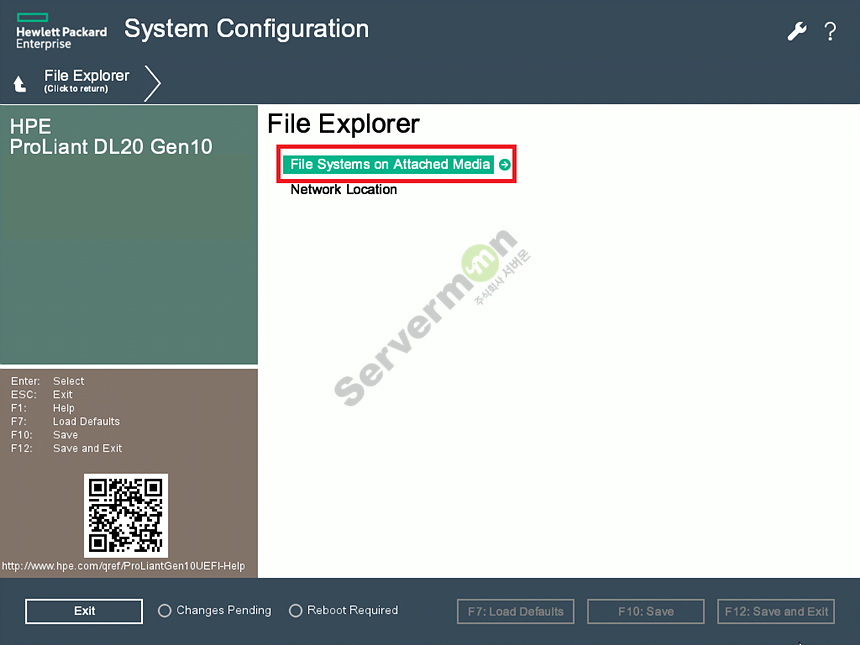Click the File Explorer breadcrumb to return
Image resolution: width=860 pixels, height=645 pixels.
tap(87, 80)
